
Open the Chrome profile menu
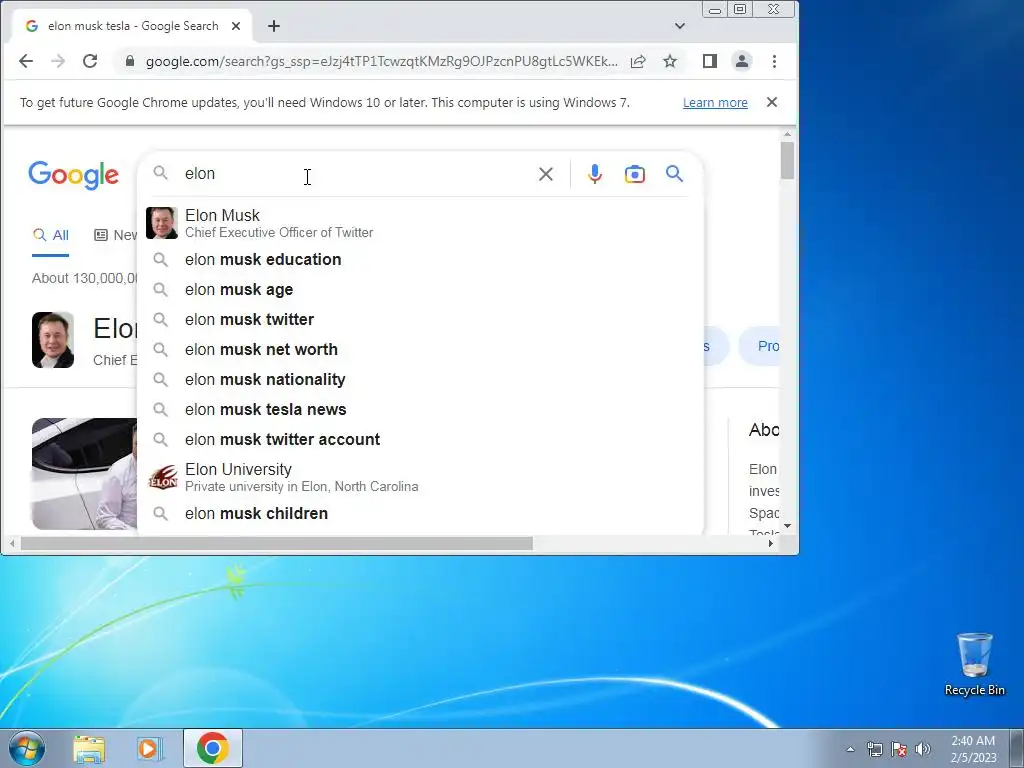point(742,61)
